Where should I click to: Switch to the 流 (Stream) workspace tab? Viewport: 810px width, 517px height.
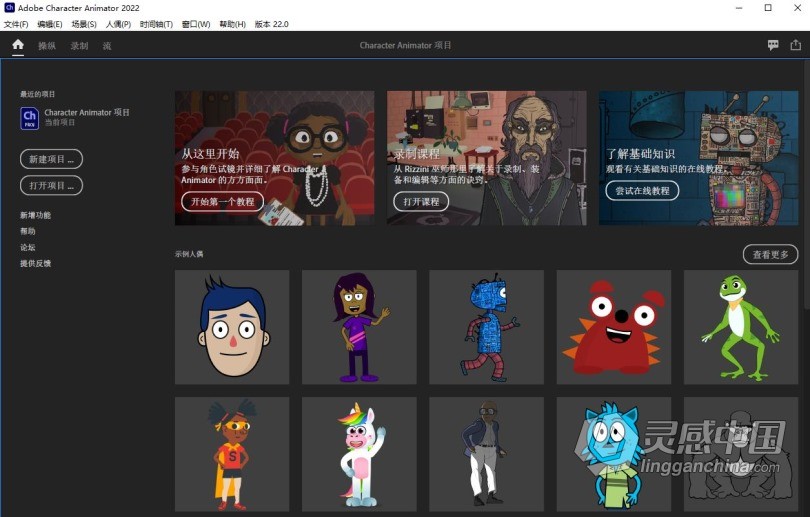[x=107, y=46]
